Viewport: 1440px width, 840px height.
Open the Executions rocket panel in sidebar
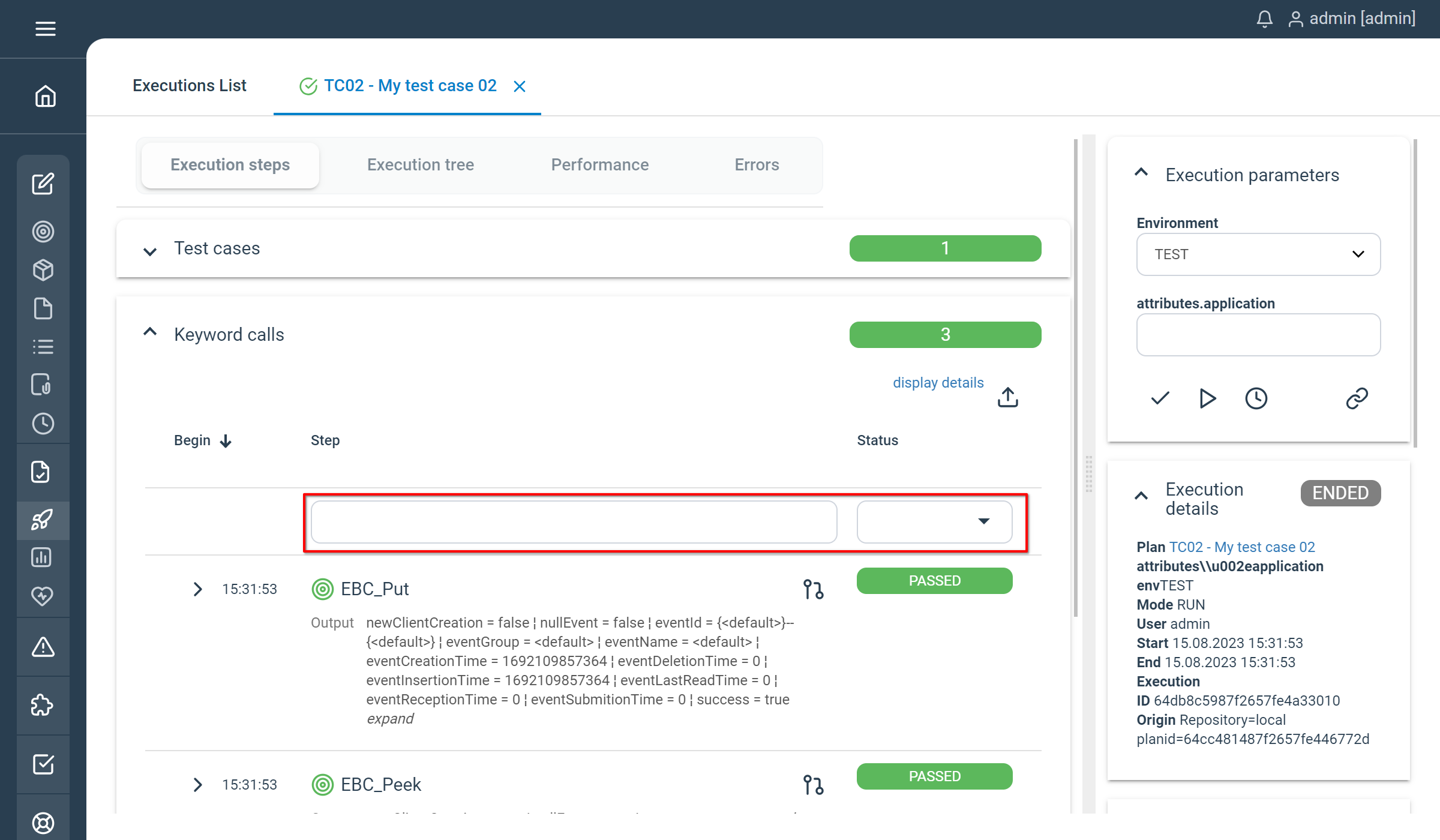pos(43,520)
